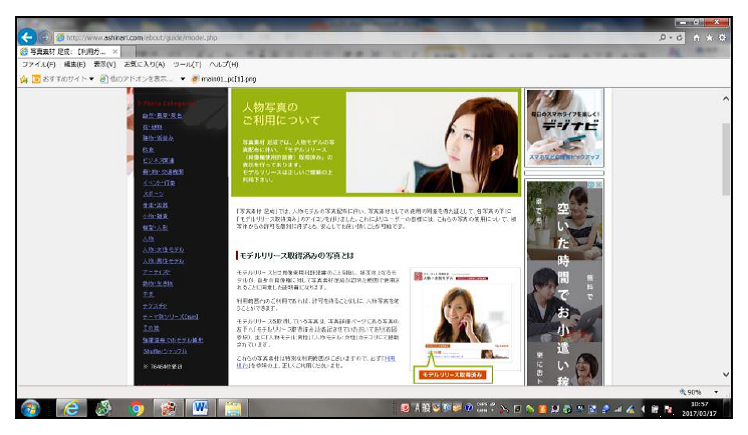This screenshot has height=435, width=748.
Task: Open the ビジネス関連 category link
Action: pos(158,161)
